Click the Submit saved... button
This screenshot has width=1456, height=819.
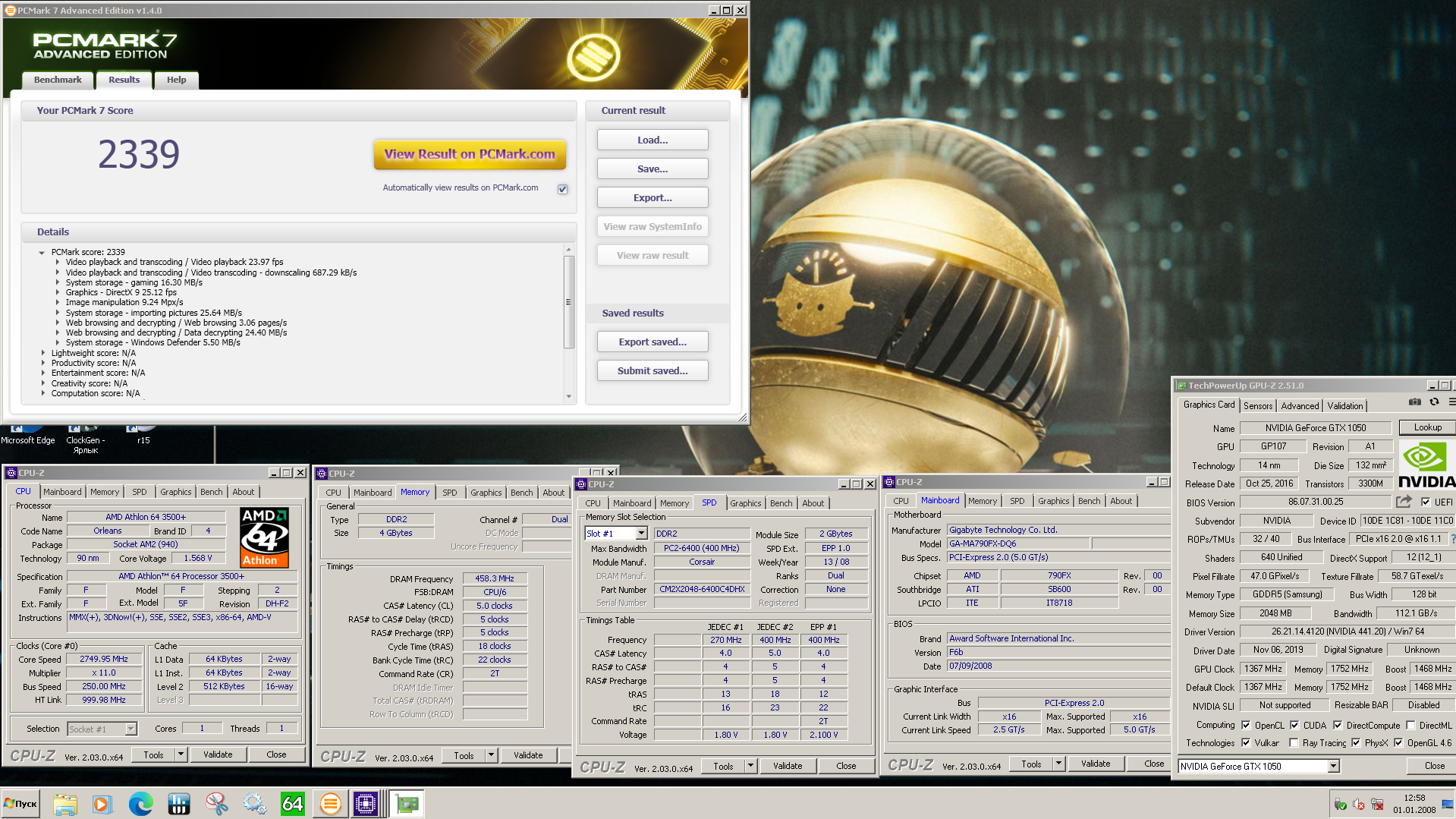(x=653, y=370)
